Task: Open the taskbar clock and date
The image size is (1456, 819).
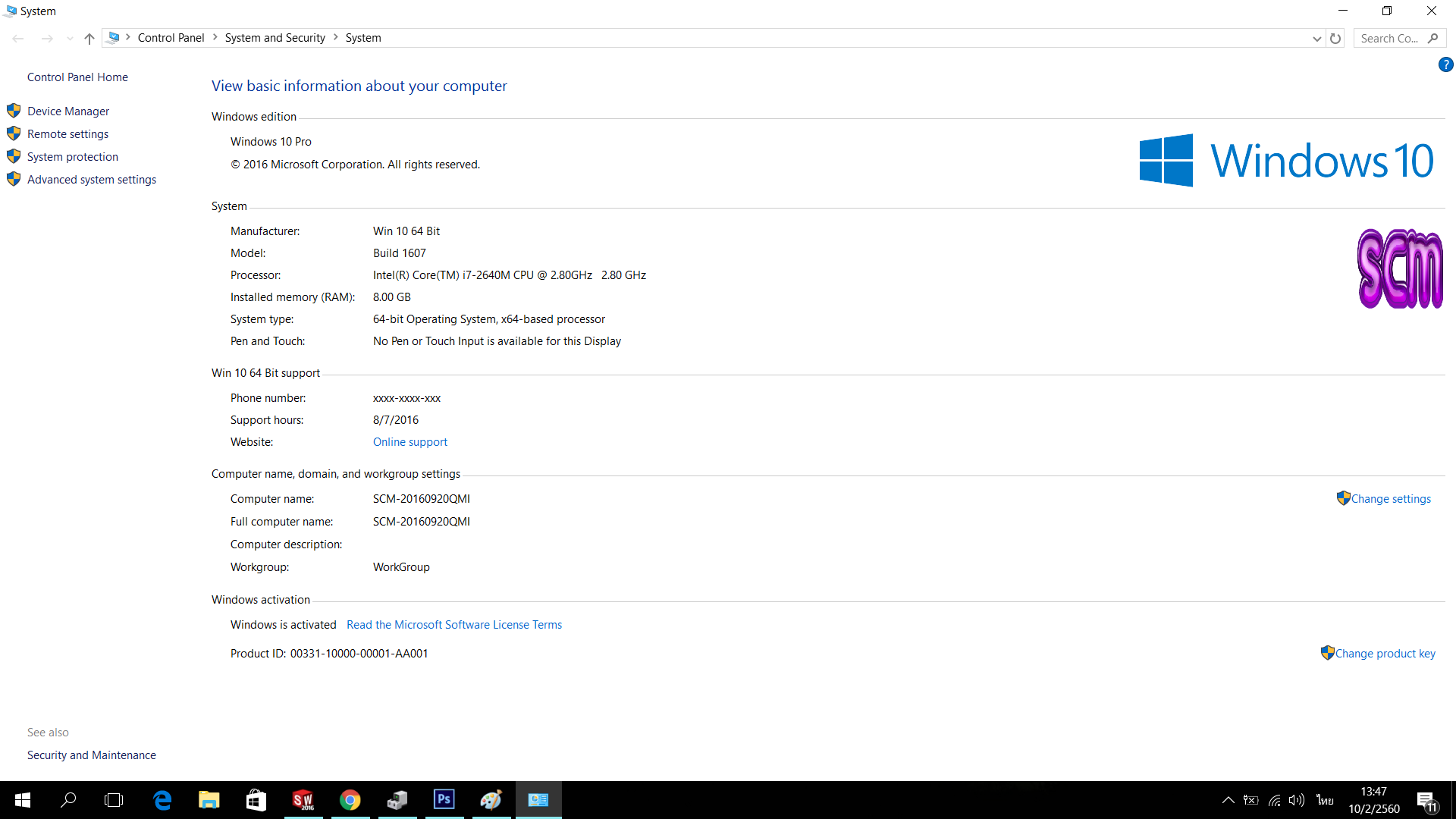Action: point(1373,800)
